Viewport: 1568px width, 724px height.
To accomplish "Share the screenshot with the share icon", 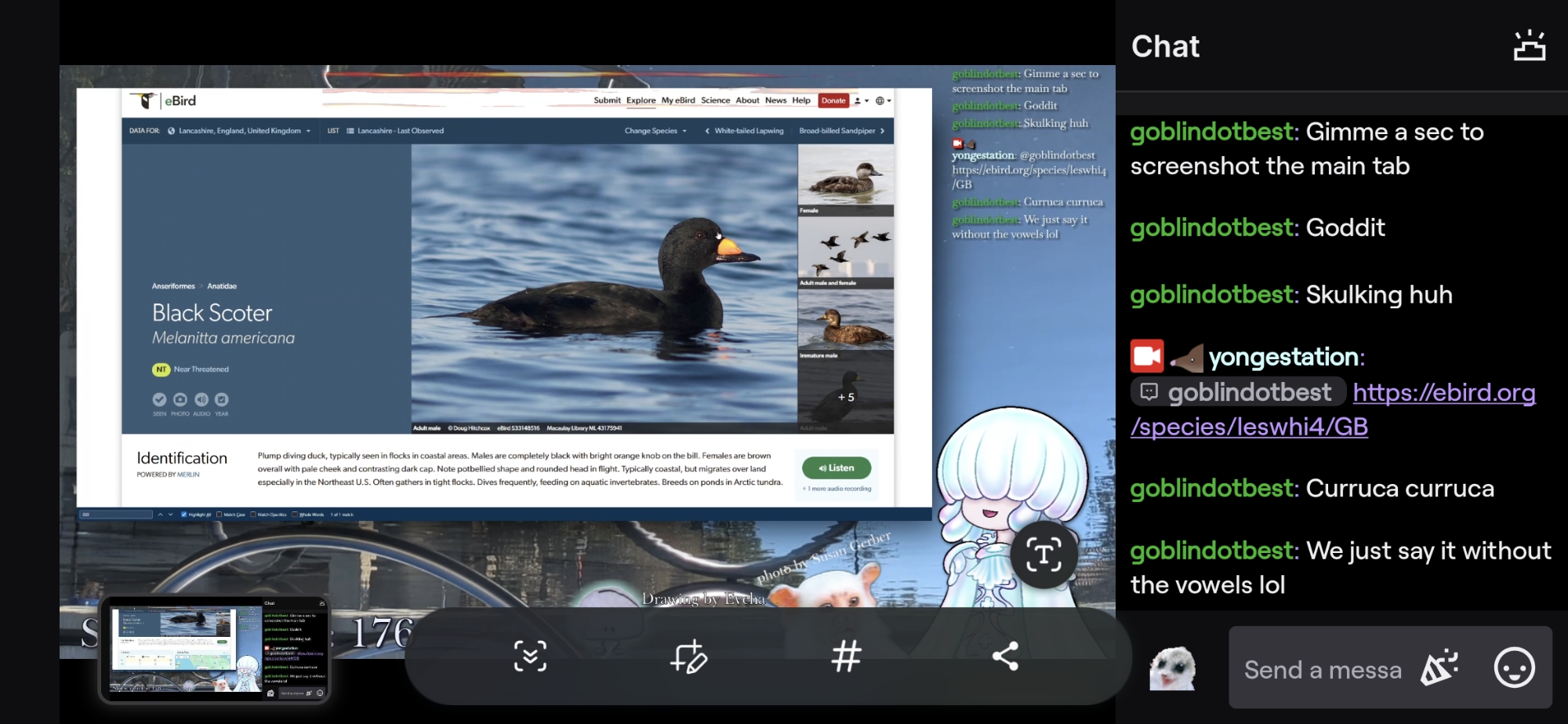I will coord(1005,657).
